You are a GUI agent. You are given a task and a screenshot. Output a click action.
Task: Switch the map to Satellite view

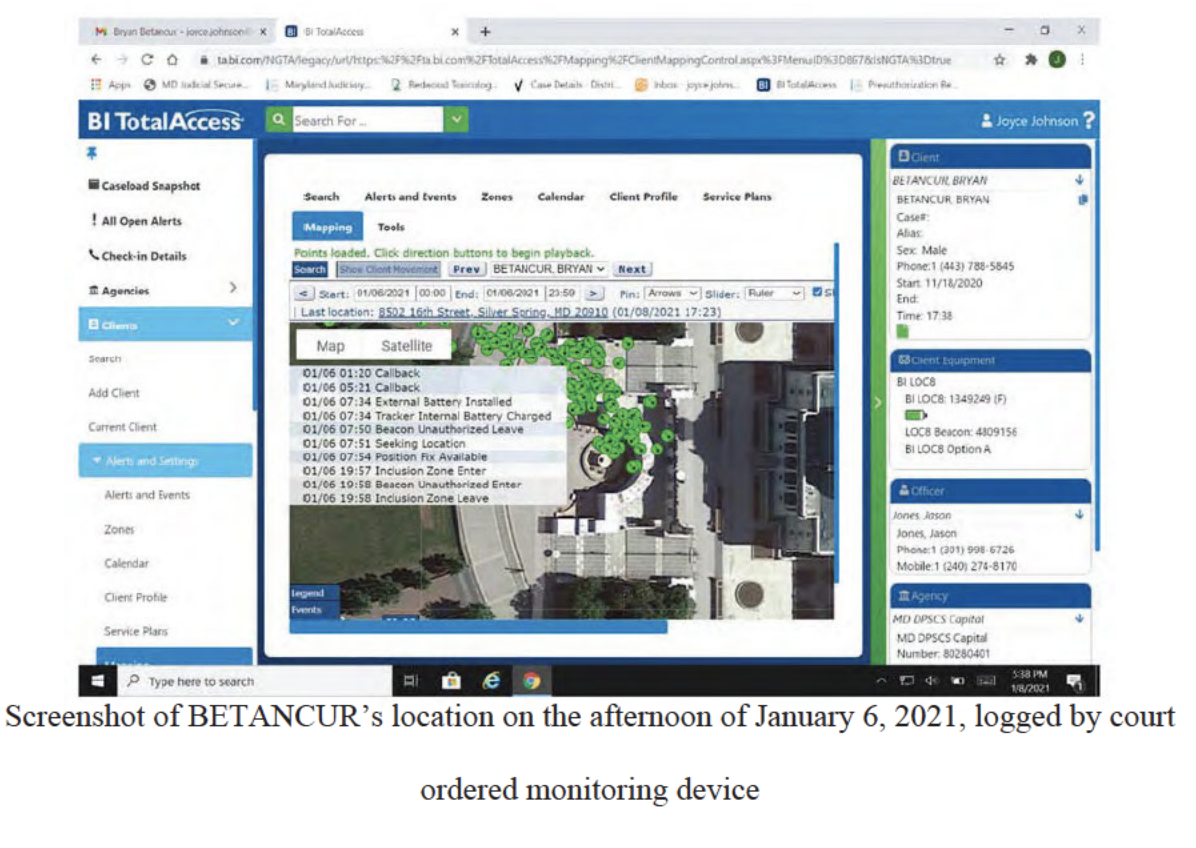point(407,345)
